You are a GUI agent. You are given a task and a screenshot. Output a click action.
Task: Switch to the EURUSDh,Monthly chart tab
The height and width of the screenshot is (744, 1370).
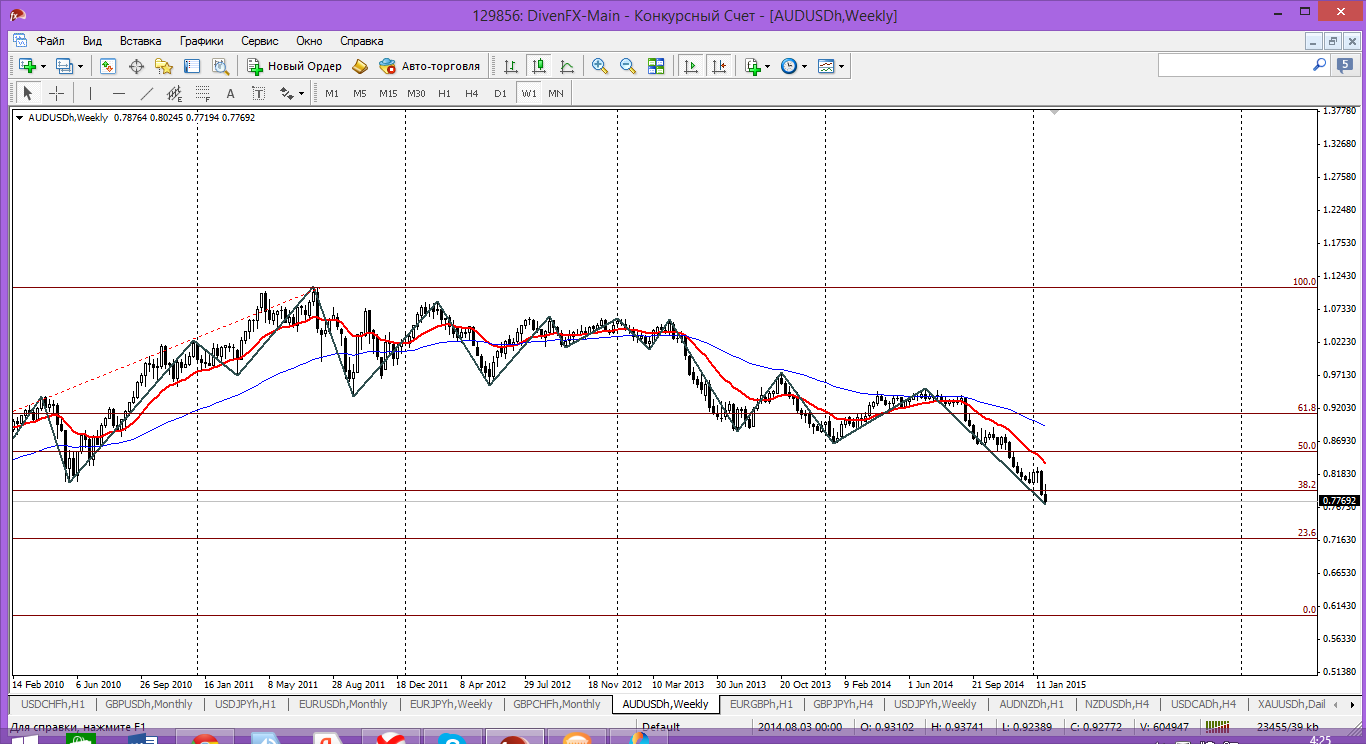[x=343, y=704]
